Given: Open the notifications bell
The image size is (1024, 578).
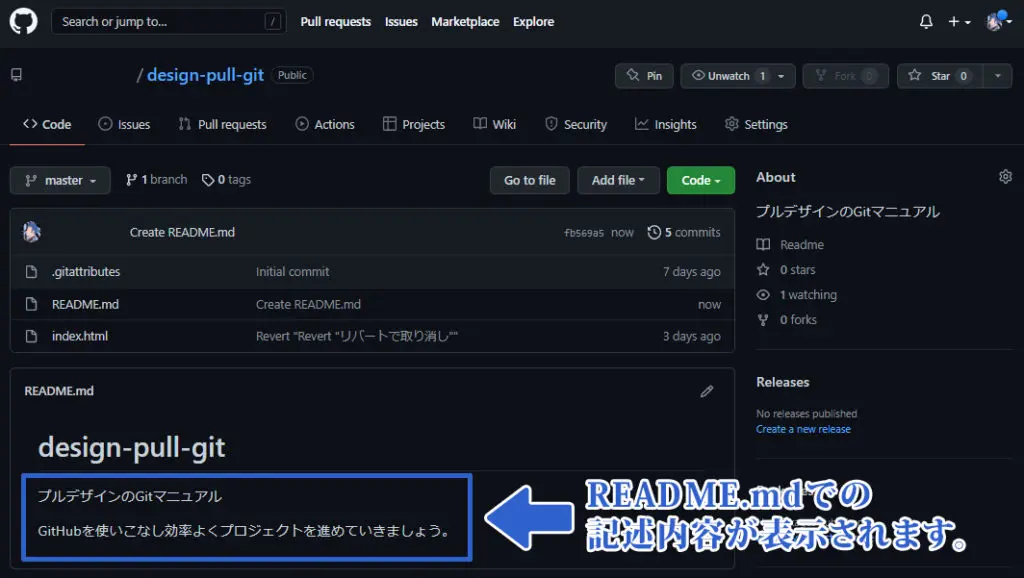Looking at the screenshot, I should tap(925, 21).
